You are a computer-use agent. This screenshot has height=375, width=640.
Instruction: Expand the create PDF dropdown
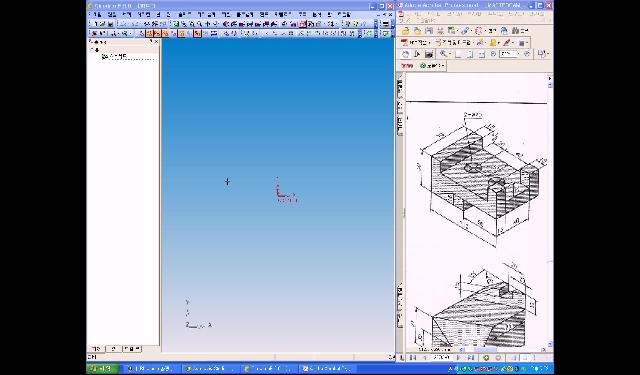(429, 42)
